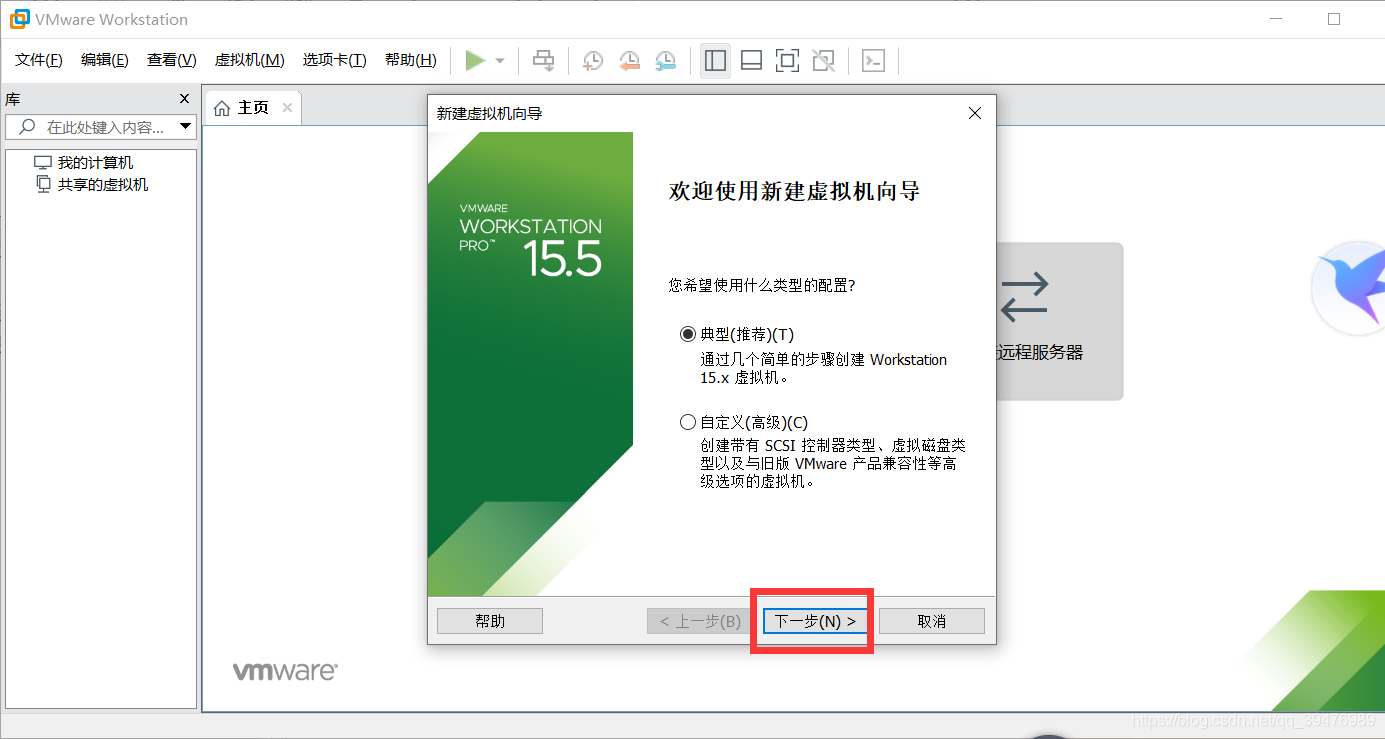Image resolution: width=1385 pixels, height=739 pixels.
Task: Toggle the thumbnail bar view icon
Action: point(751,61)
